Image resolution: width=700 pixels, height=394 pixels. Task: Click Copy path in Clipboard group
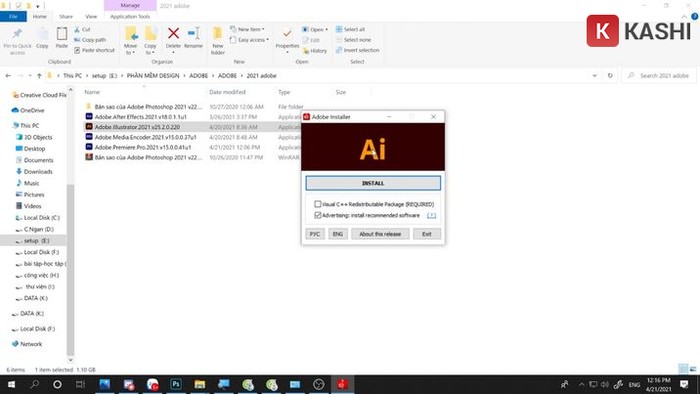(x=90, y=40)
